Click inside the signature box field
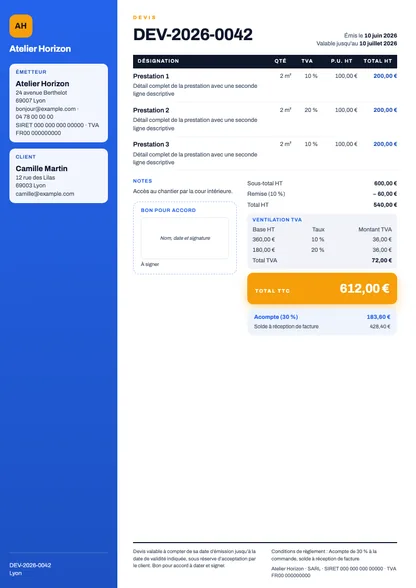 tap(185, 238)
